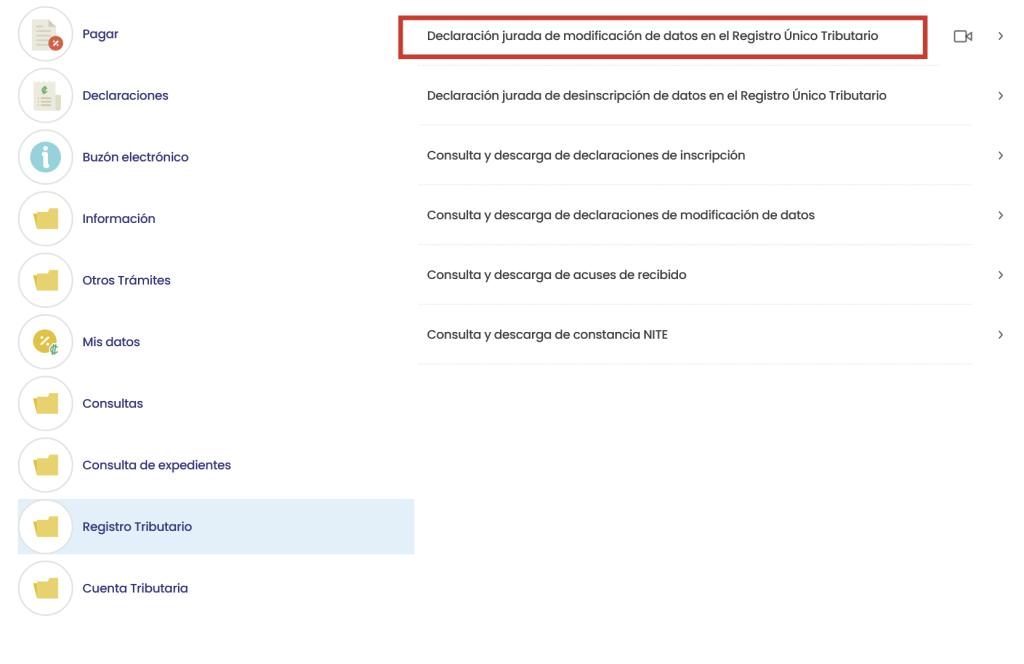The height and width of the screenshot is (664, 1024).
Task: Open Consulta y descarga de declaraciones de modificación
Action: coord(620,215)
